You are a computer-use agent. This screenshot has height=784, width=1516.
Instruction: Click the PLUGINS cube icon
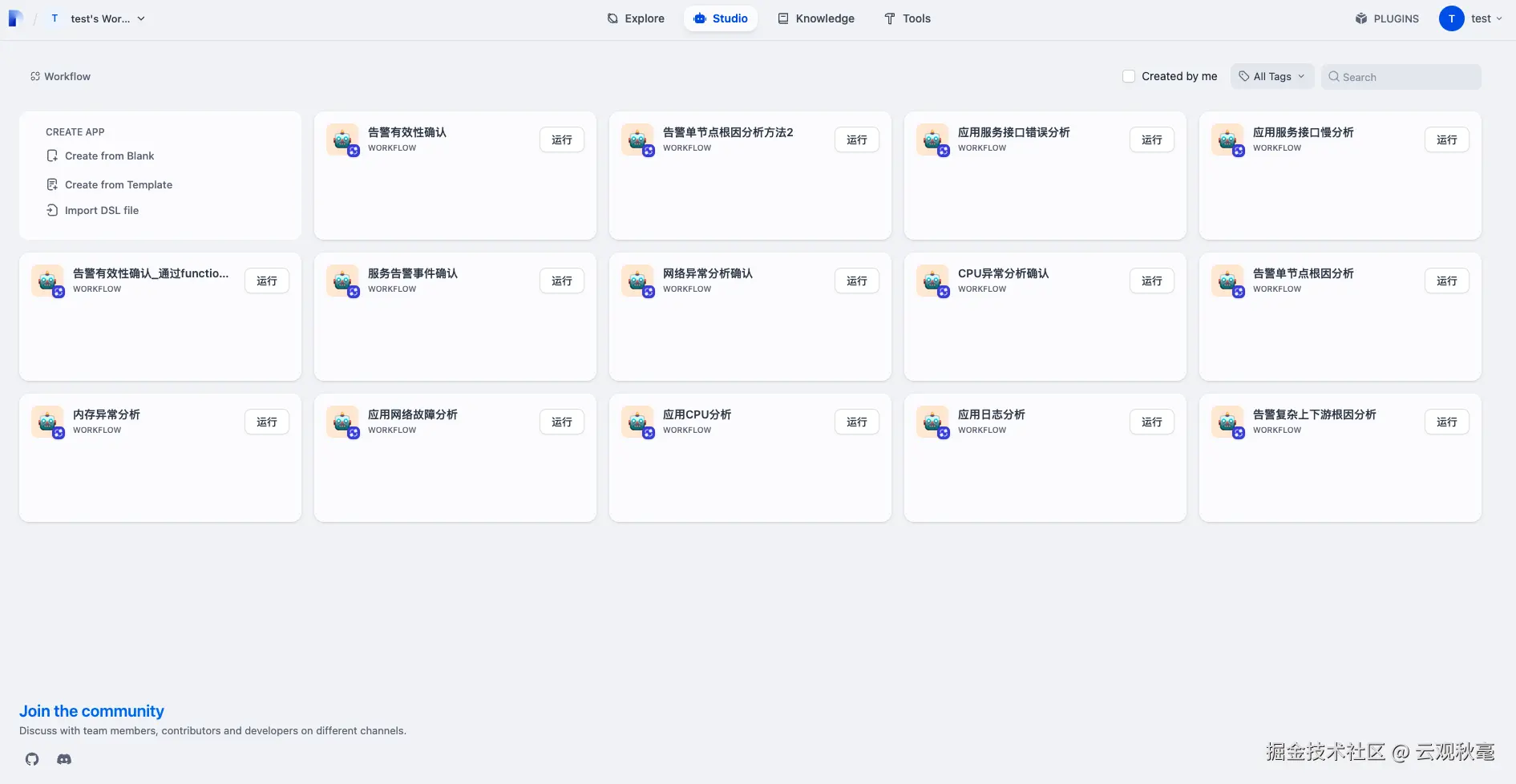(1361, 18)
